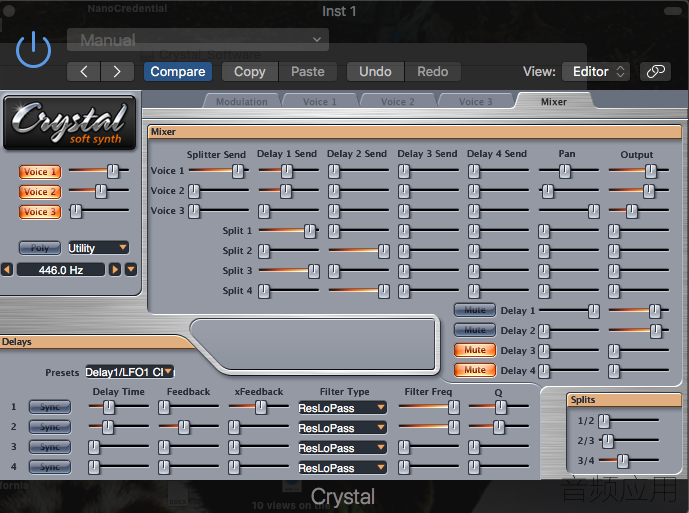Open Filter Type dropdown for delay 2

coord(342,428)
